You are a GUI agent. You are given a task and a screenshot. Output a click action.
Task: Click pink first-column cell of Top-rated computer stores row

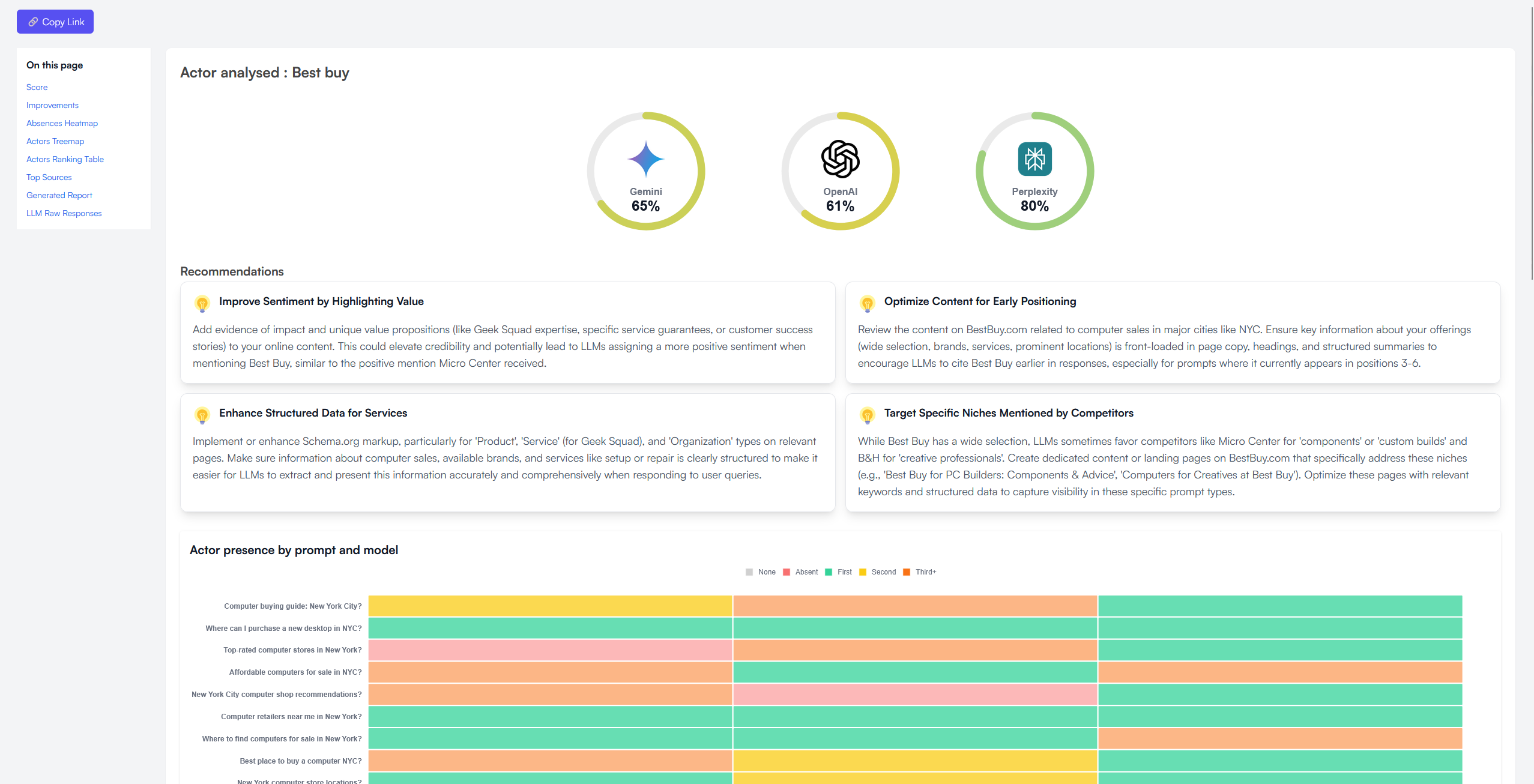point(550,650)
